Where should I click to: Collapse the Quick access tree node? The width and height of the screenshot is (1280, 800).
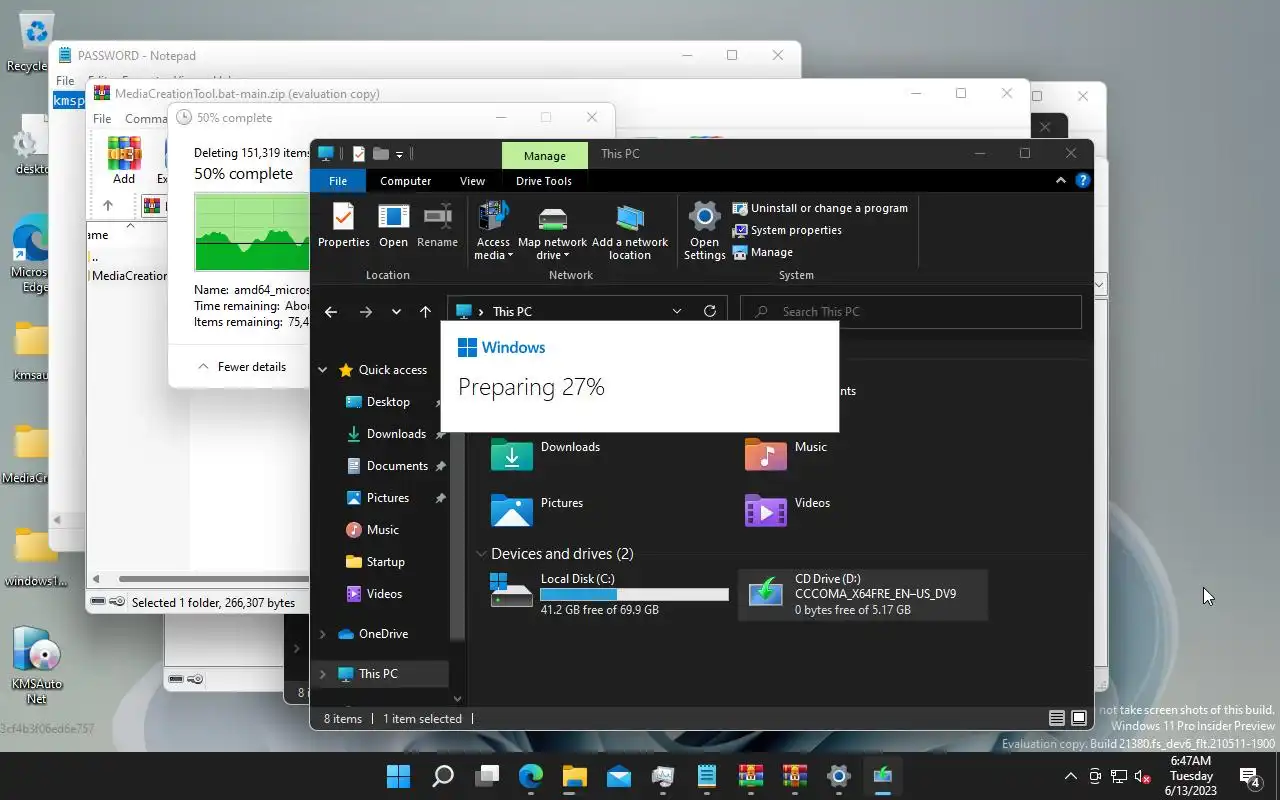(x=322, y=370)
